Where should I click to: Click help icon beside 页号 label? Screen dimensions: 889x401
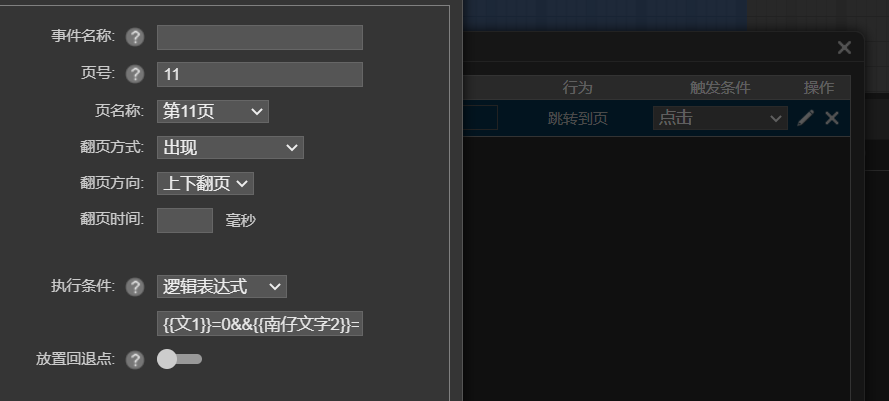coord(134,74)
